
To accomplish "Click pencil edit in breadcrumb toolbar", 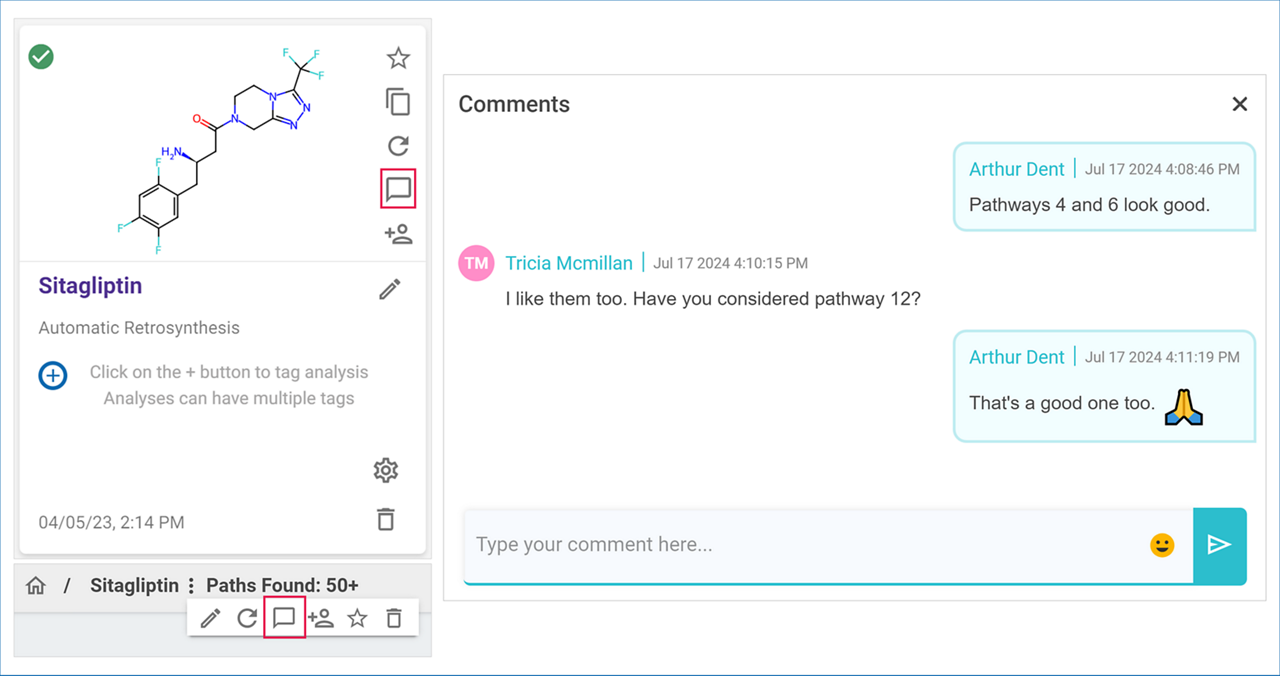I will (210, 618).
